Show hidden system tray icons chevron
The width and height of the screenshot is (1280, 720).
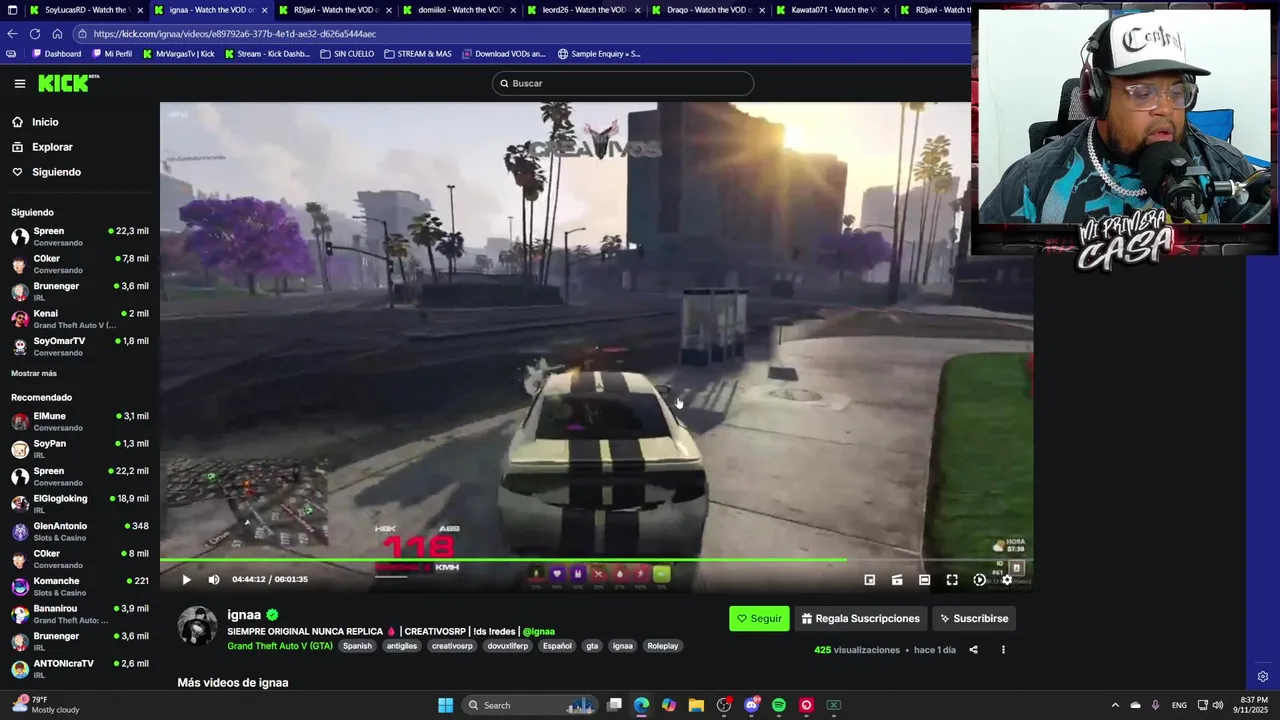pyautogui.click(x=1115, y=705)
